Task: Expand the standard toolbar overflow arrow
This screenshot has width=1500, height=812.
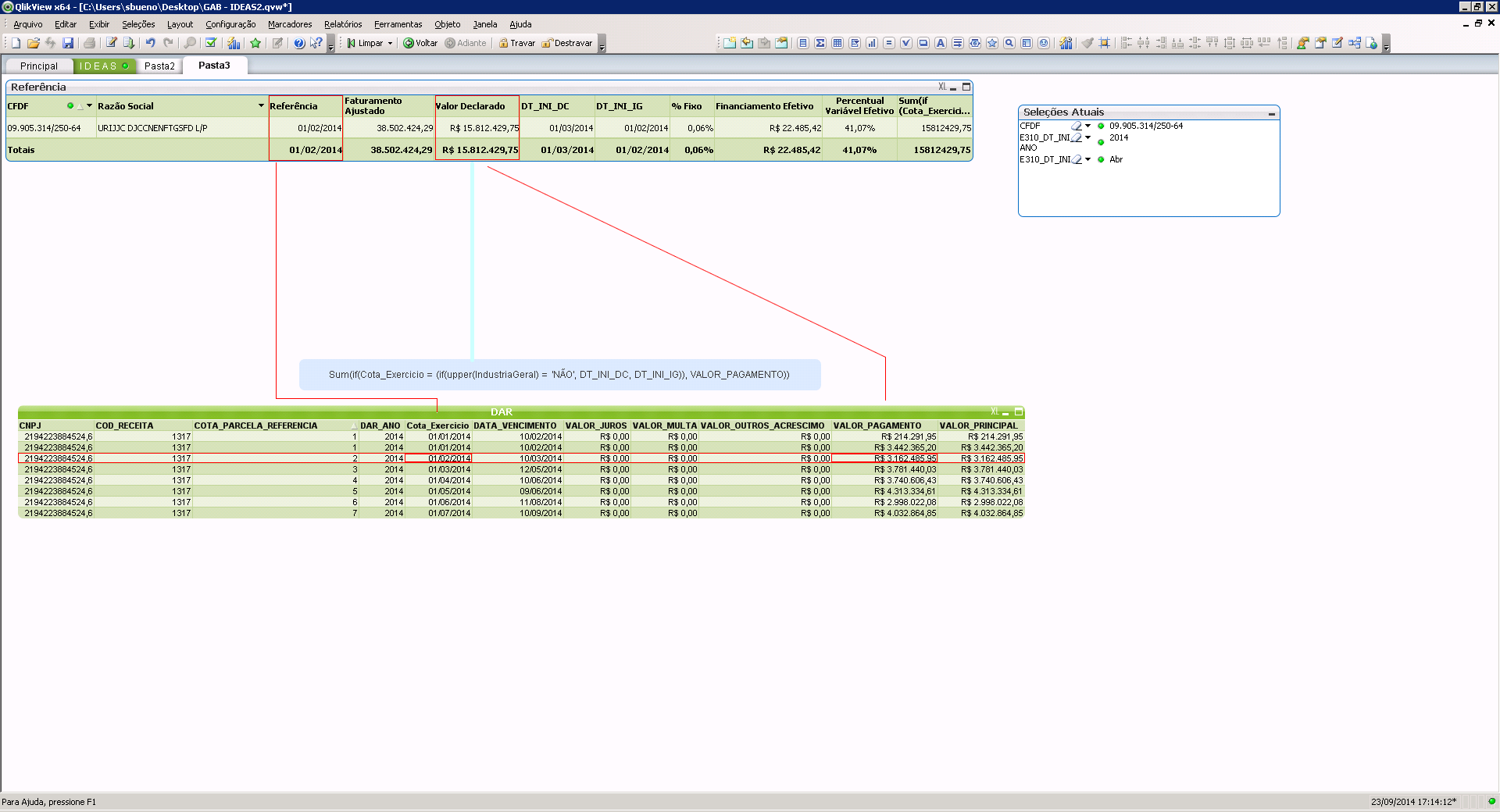Action: click(x=331, y=45)
